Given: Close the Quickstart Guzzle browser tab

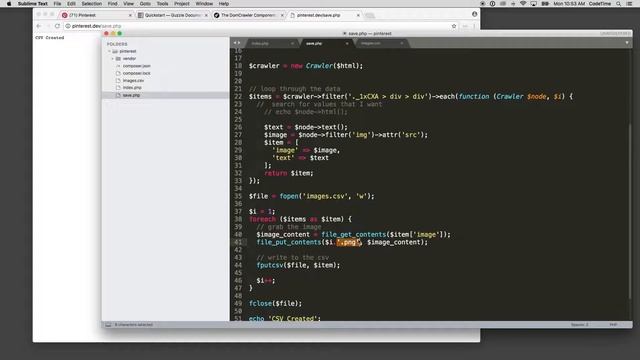Looking at the screenshot, I should [206, 15].
